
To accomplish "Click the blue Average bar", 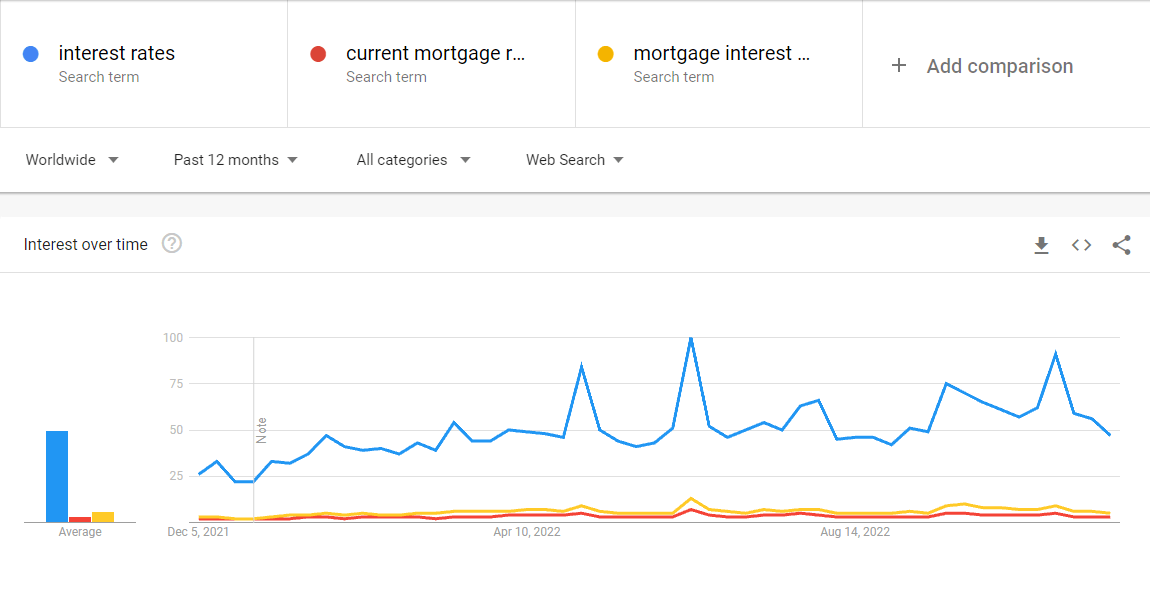I will (x=57, y=477).
